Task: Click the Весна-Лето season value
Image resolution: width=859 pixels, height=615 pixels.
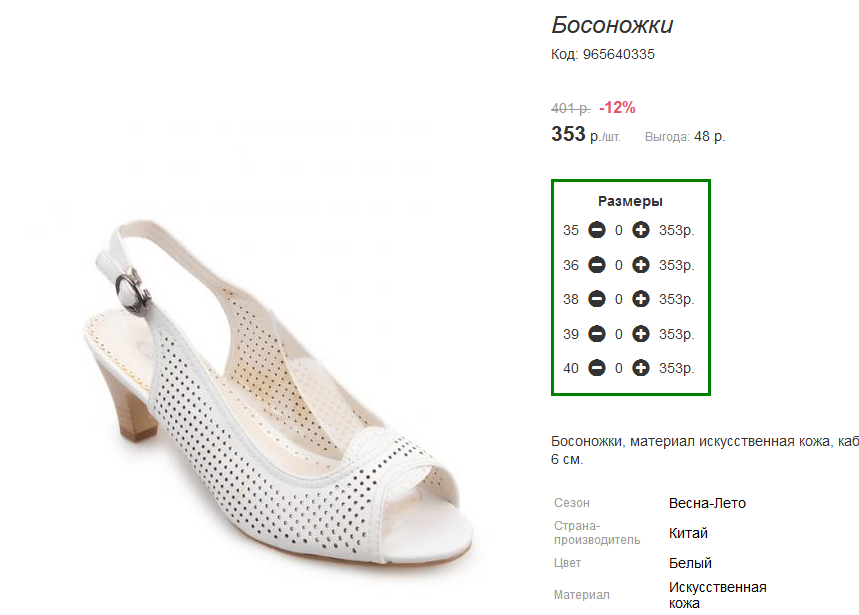Action: [x=707, y=503]
